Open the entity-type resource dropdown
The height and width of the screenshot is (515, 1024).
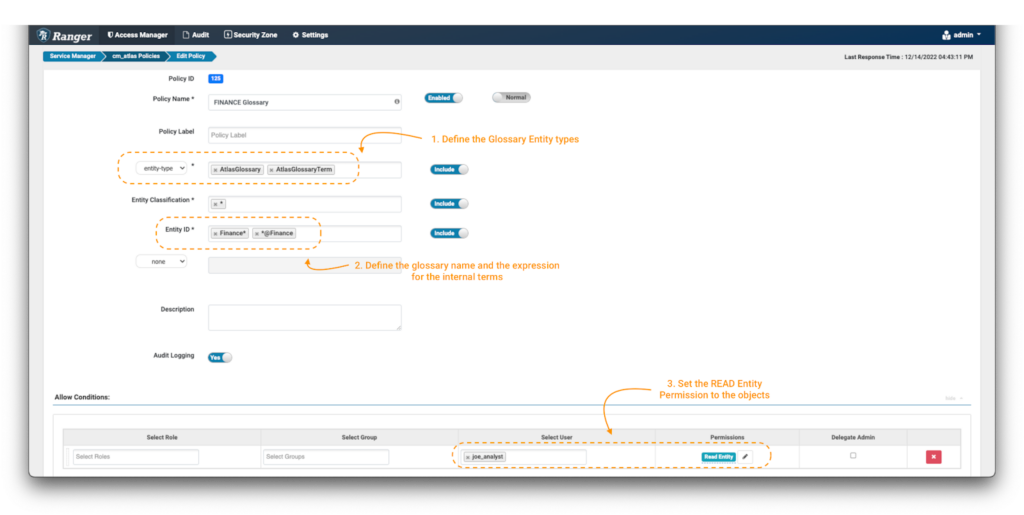point(162,168)
